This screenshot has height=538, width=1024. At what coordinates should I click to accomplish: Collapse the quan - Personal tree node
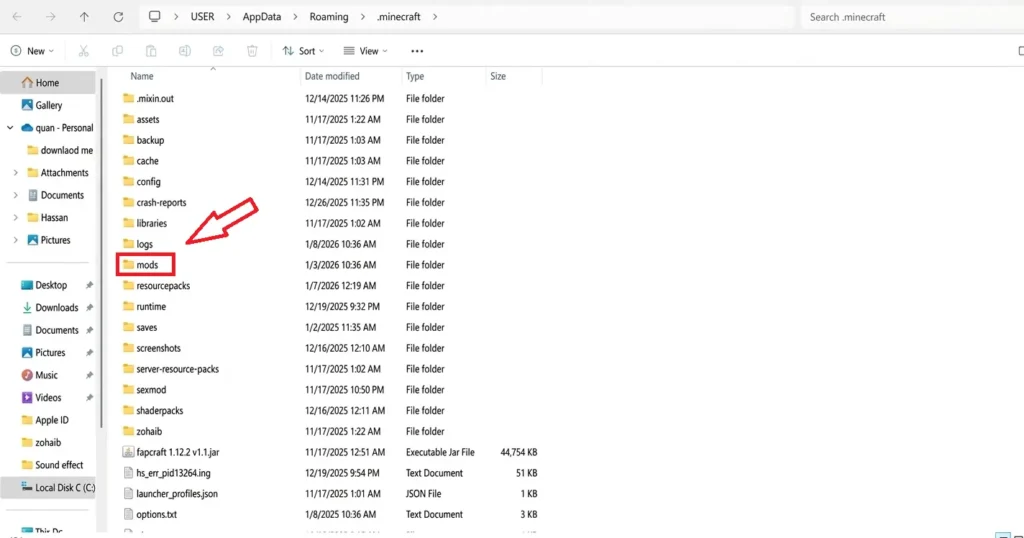click(x=10, y=128)
